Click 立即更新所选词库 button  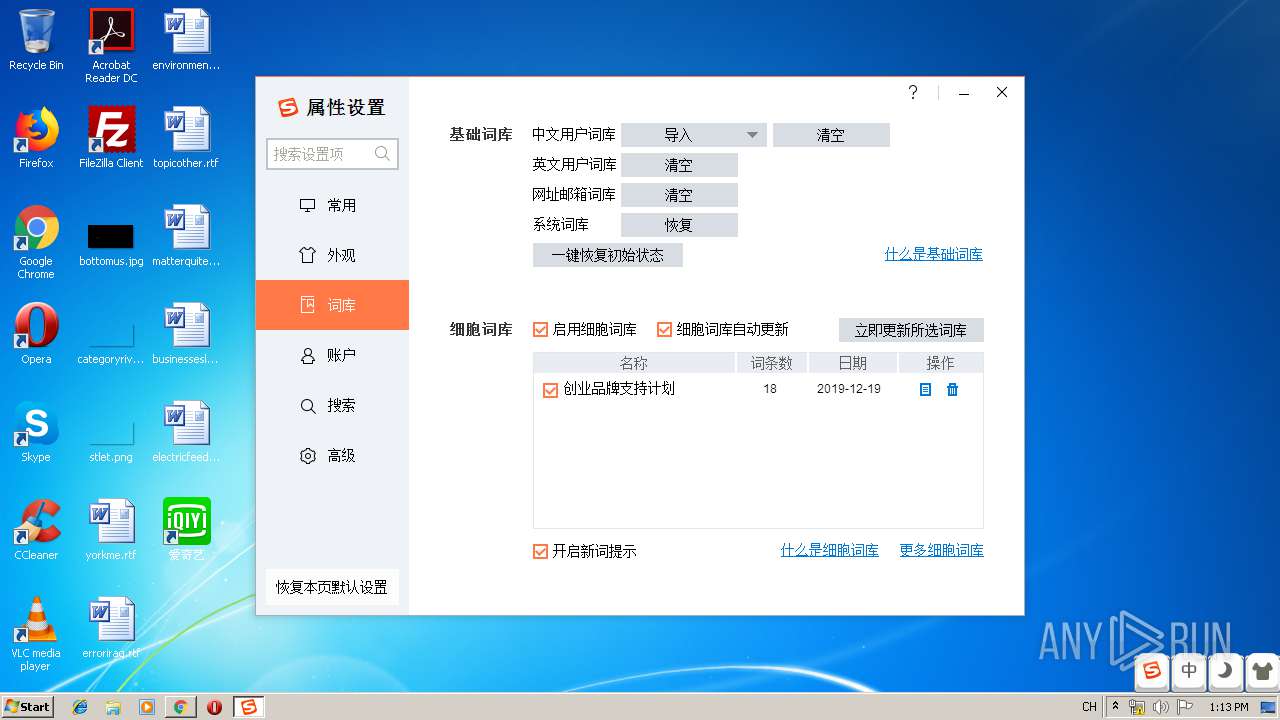point(911,330)
